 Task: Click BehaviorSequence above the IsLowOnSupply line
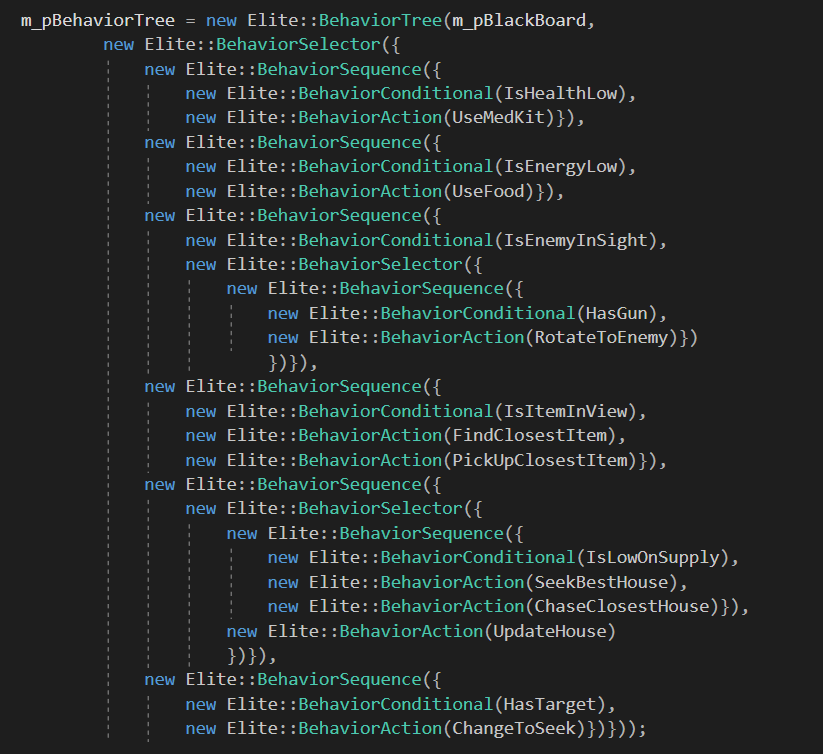tap(421, 533)
